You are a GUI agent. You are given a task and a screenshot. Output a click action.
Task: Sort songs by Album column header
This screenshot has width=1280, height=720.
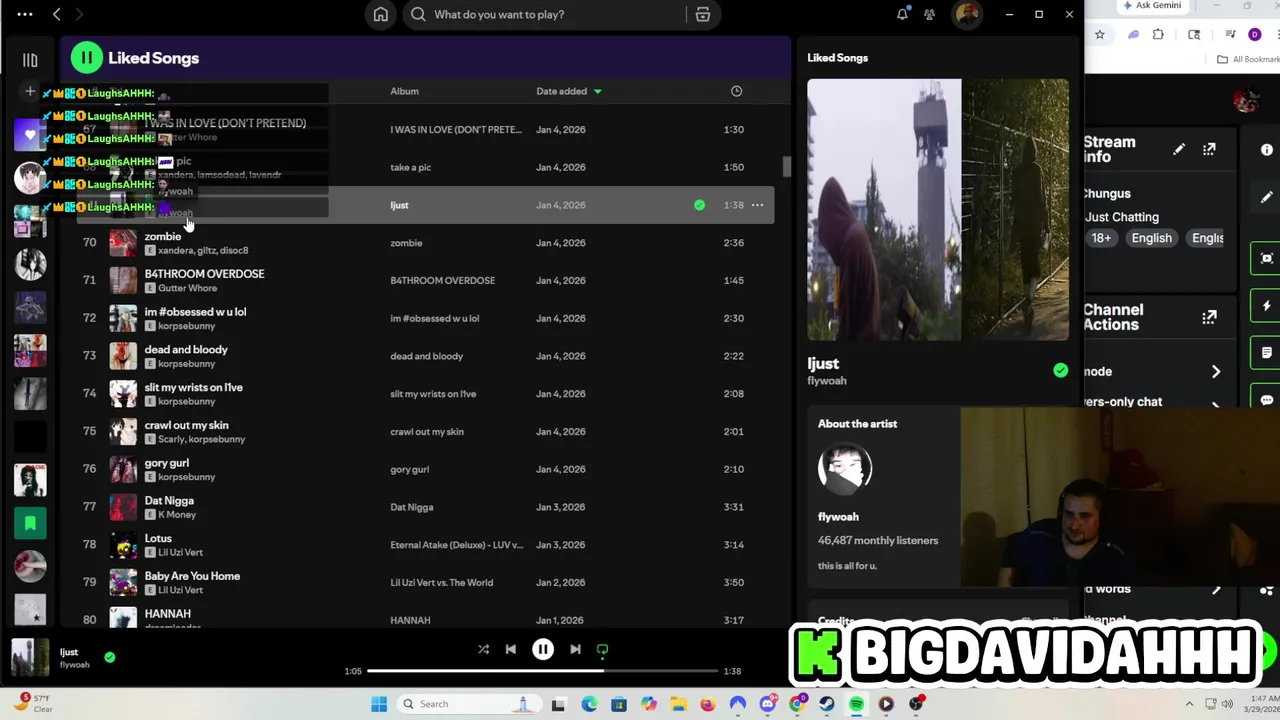[404, 91]
